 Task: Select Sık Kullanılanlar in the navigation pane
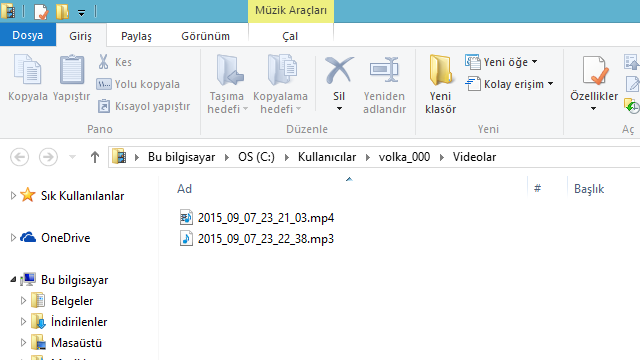click(x=82, y=196)
